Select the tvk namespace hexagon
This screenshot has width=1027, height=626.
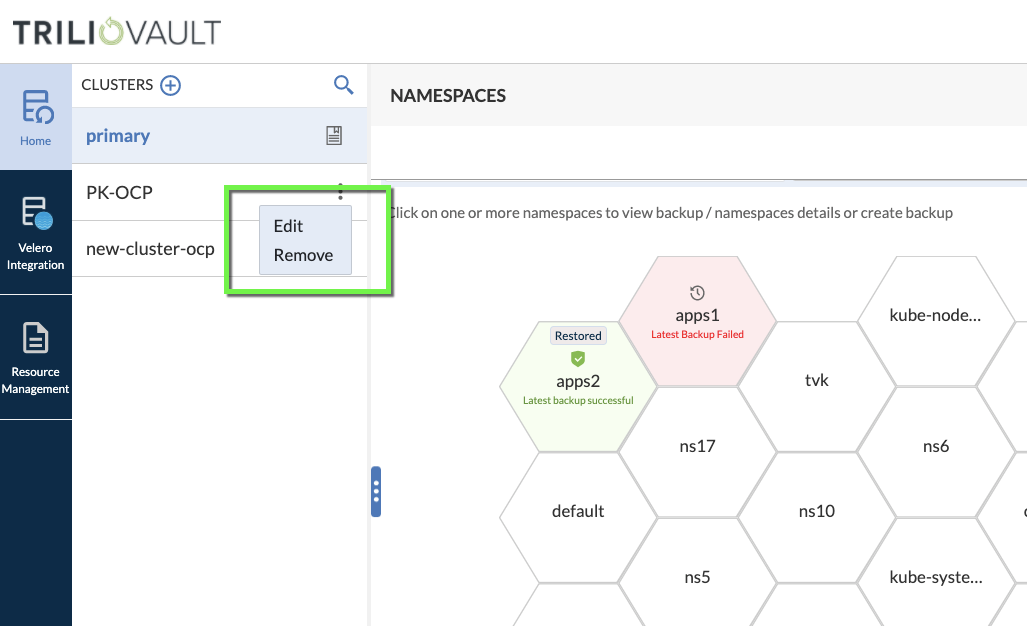point(817,380)
